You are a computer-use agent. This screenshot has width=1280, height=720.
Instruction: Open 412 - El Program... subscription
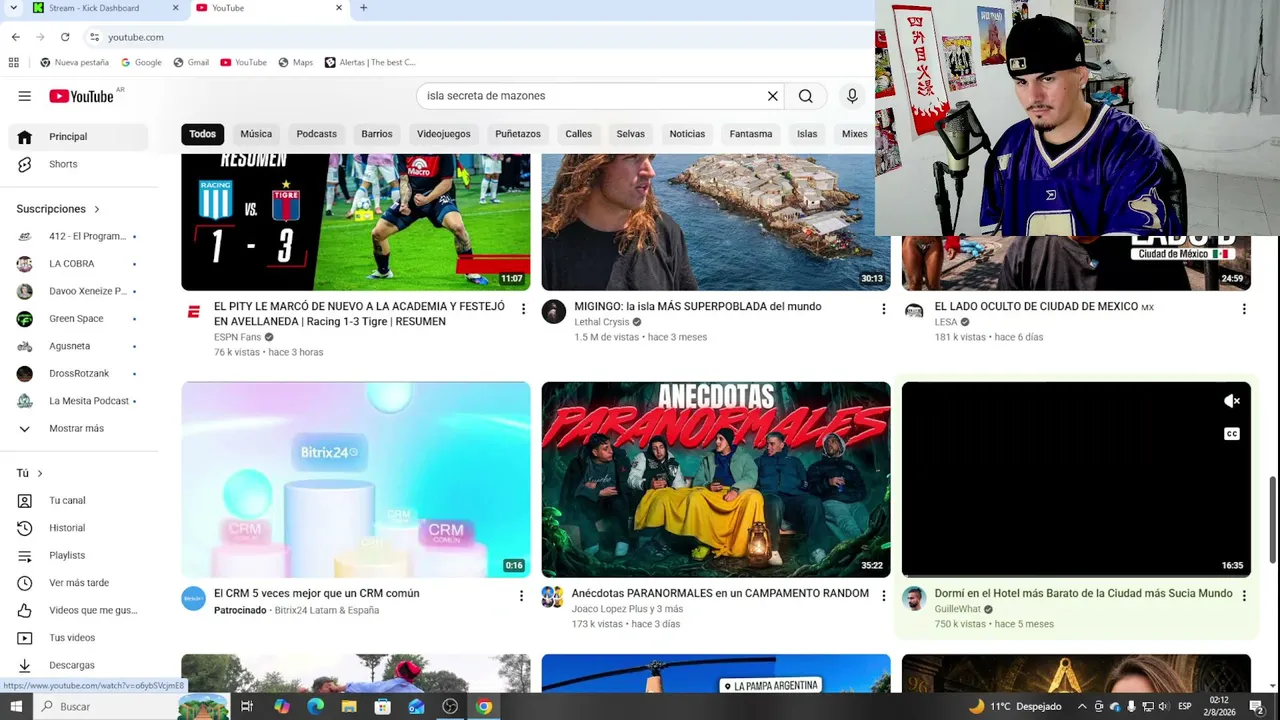pos(79,236)
